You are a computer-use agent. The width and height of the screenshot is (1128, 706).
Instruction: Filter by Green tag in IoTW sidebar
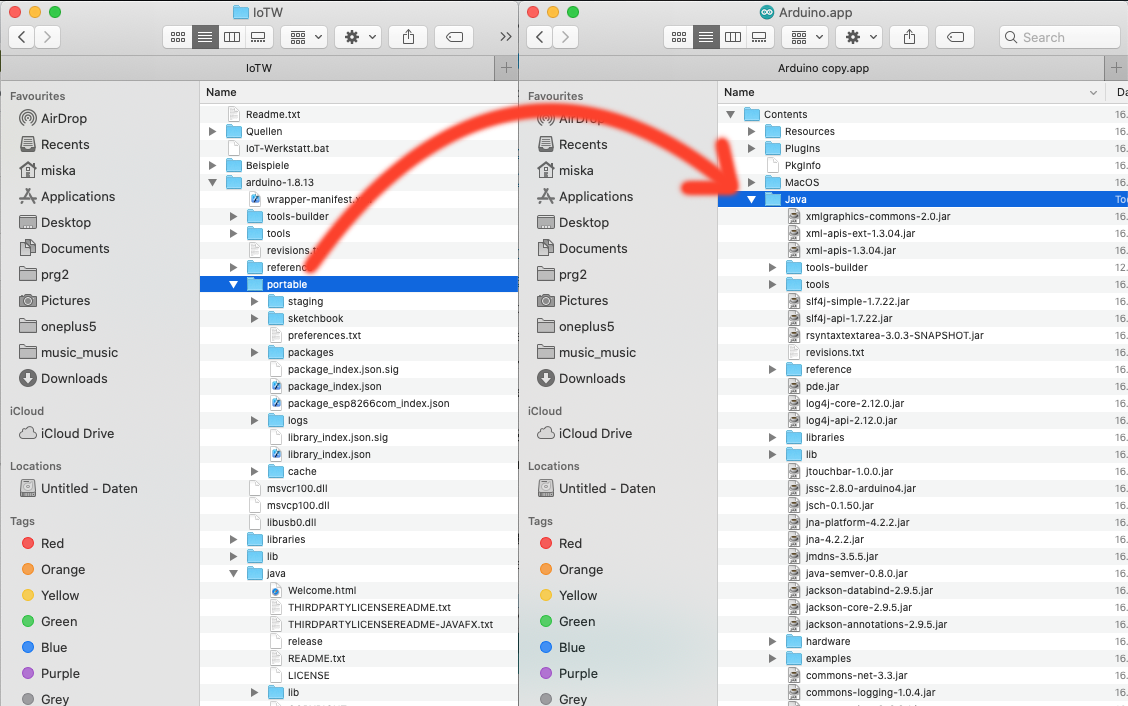tap(59, 621)
